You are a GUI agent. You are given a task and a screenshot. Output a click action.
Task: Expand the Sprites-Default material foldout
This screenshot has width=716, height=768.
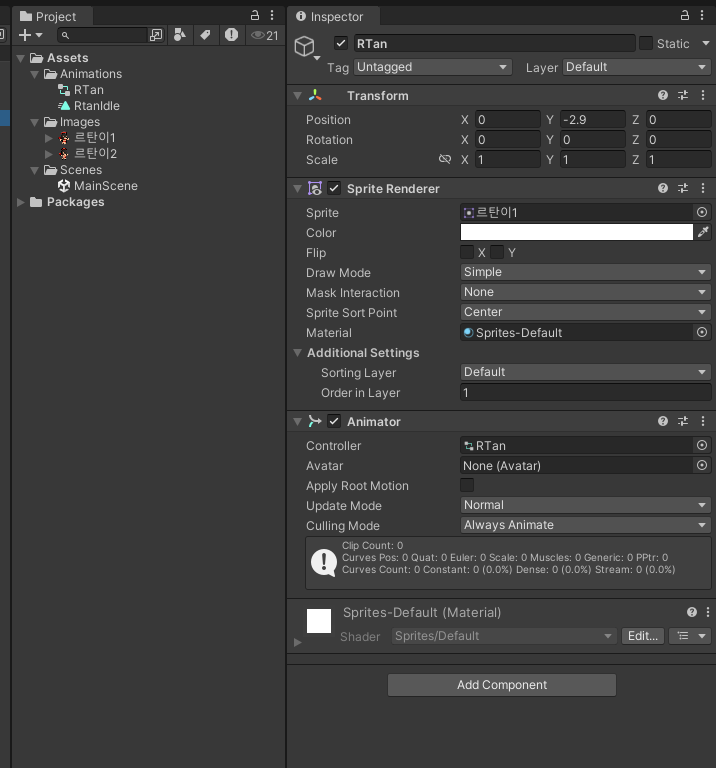[297, 642]
